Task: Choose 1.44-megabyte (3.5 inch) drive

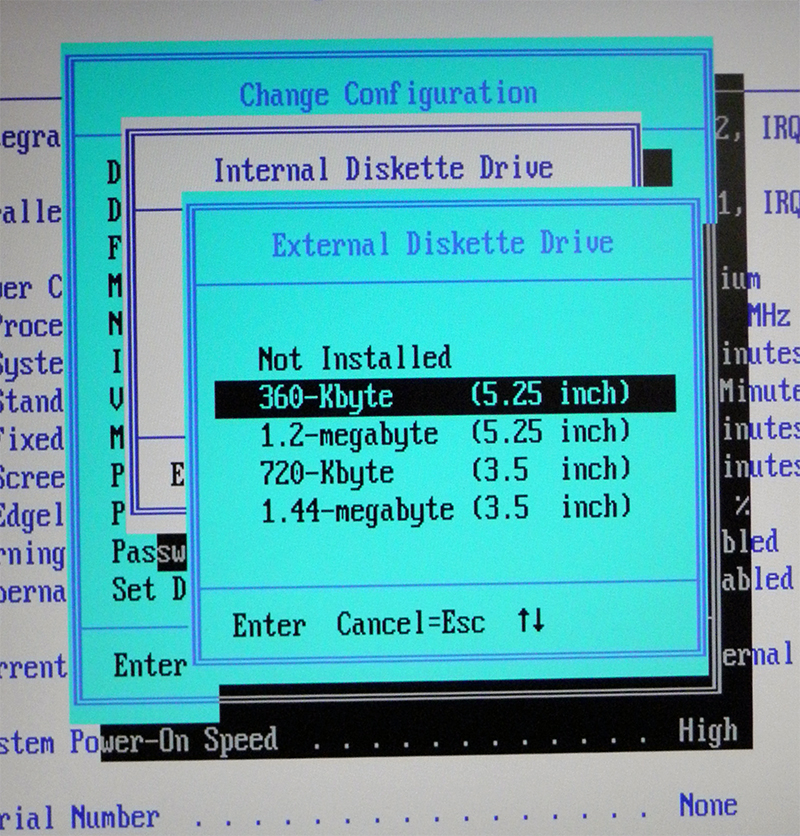Action: tap(446, 509)
